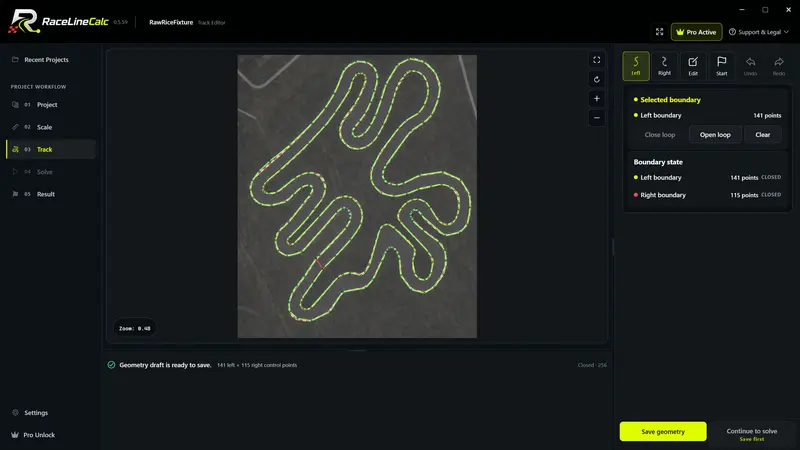Zoom out with the minus button
This screenshot has height=450, width=800.
(596, 118)
